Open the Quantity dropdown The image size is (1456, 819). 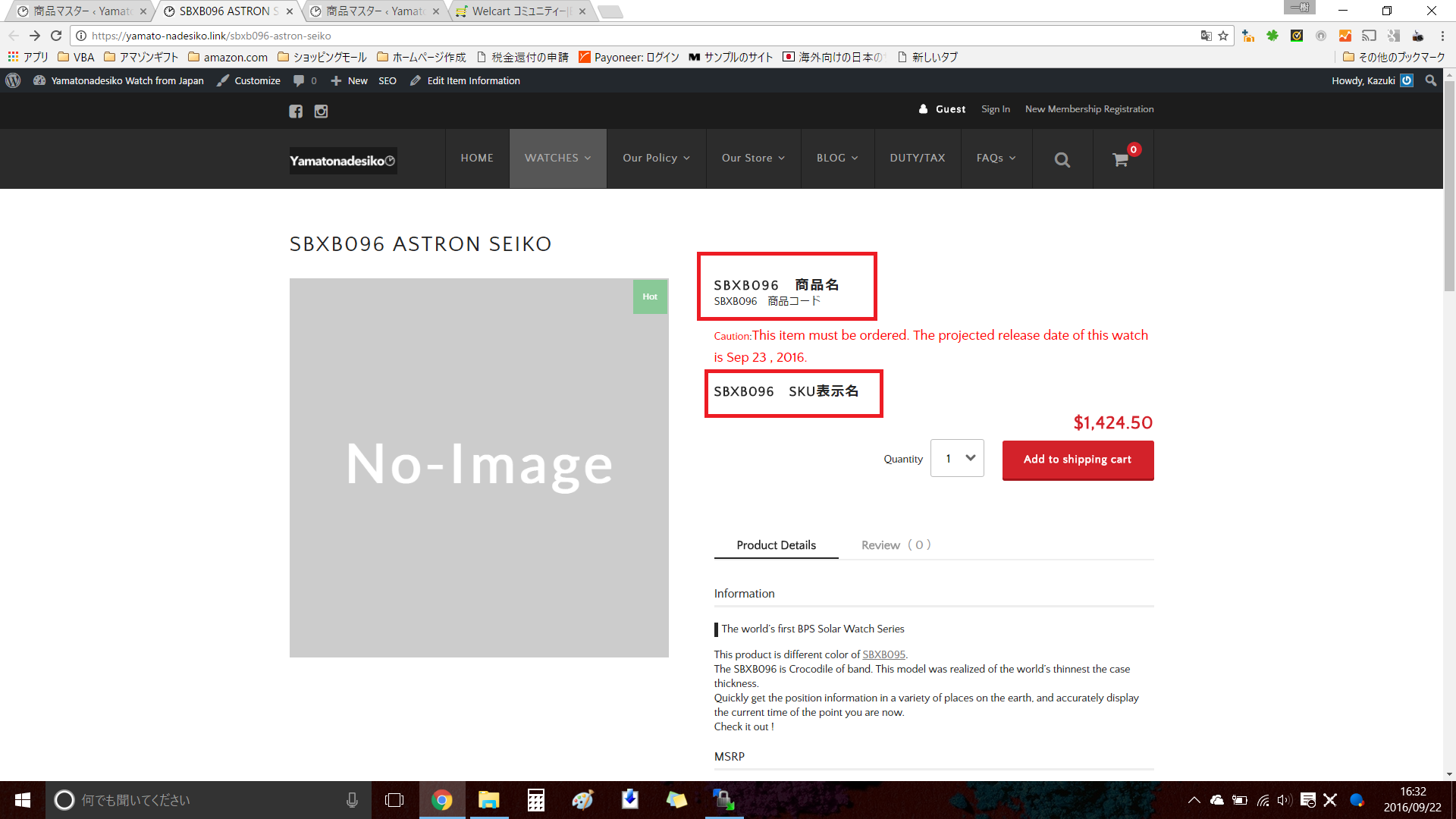pos(957,458)
